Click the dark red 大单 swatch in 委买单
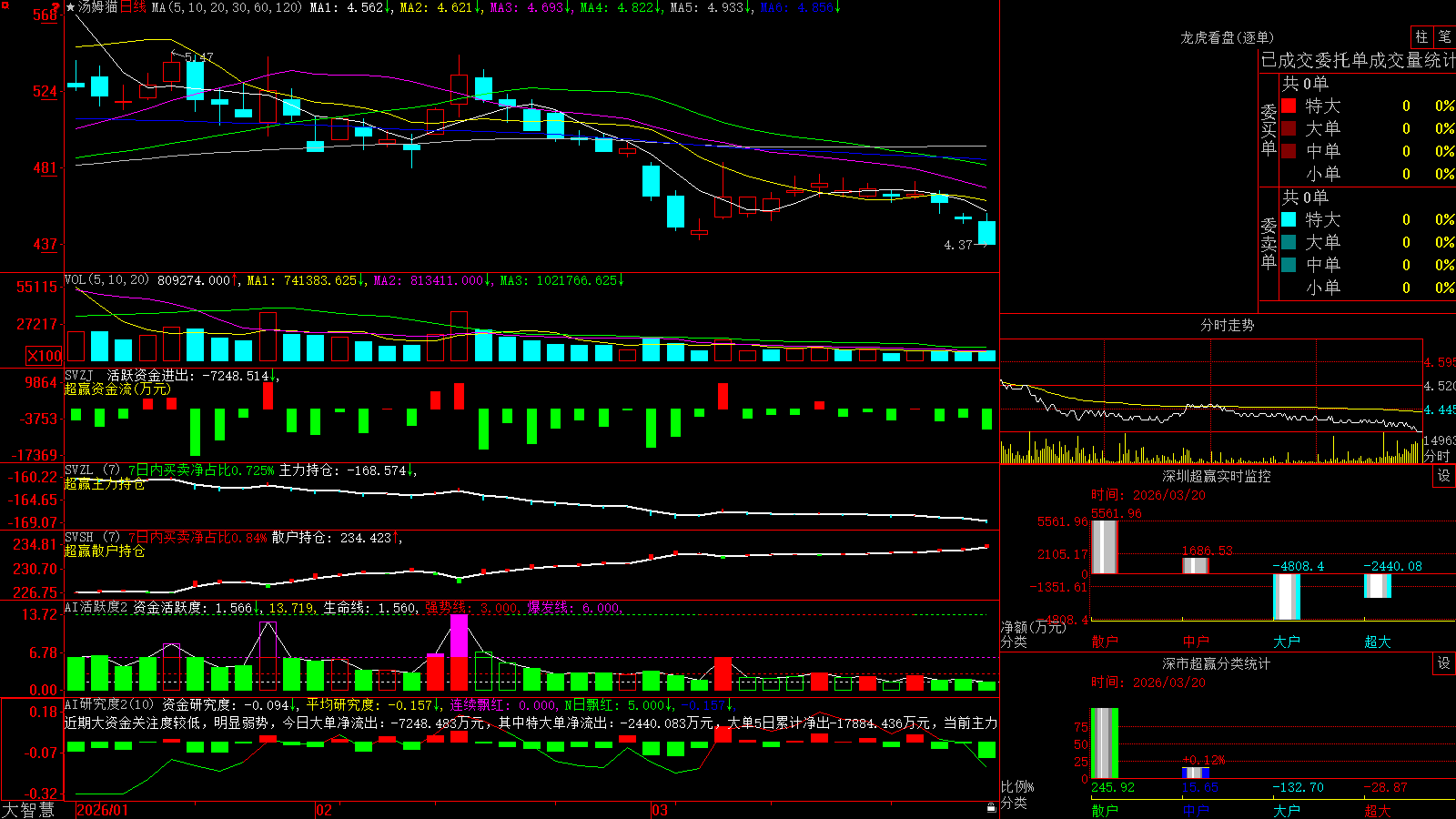1456x819 pixels. click(x=1289, y=128)
